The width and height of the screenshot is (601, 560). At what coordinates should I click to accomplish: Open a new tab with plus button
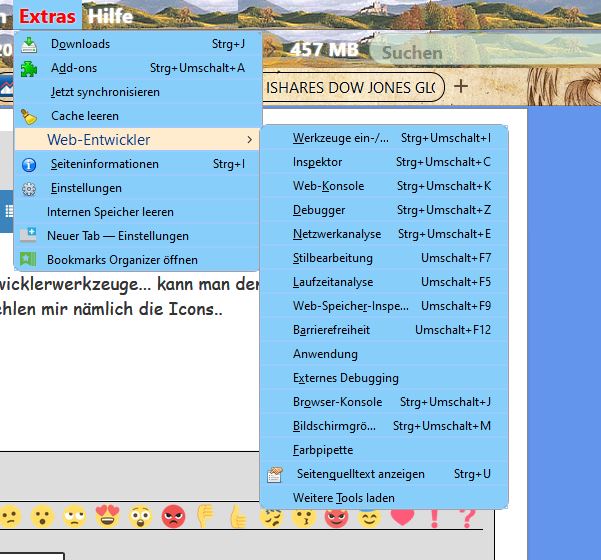pos(461,86)
